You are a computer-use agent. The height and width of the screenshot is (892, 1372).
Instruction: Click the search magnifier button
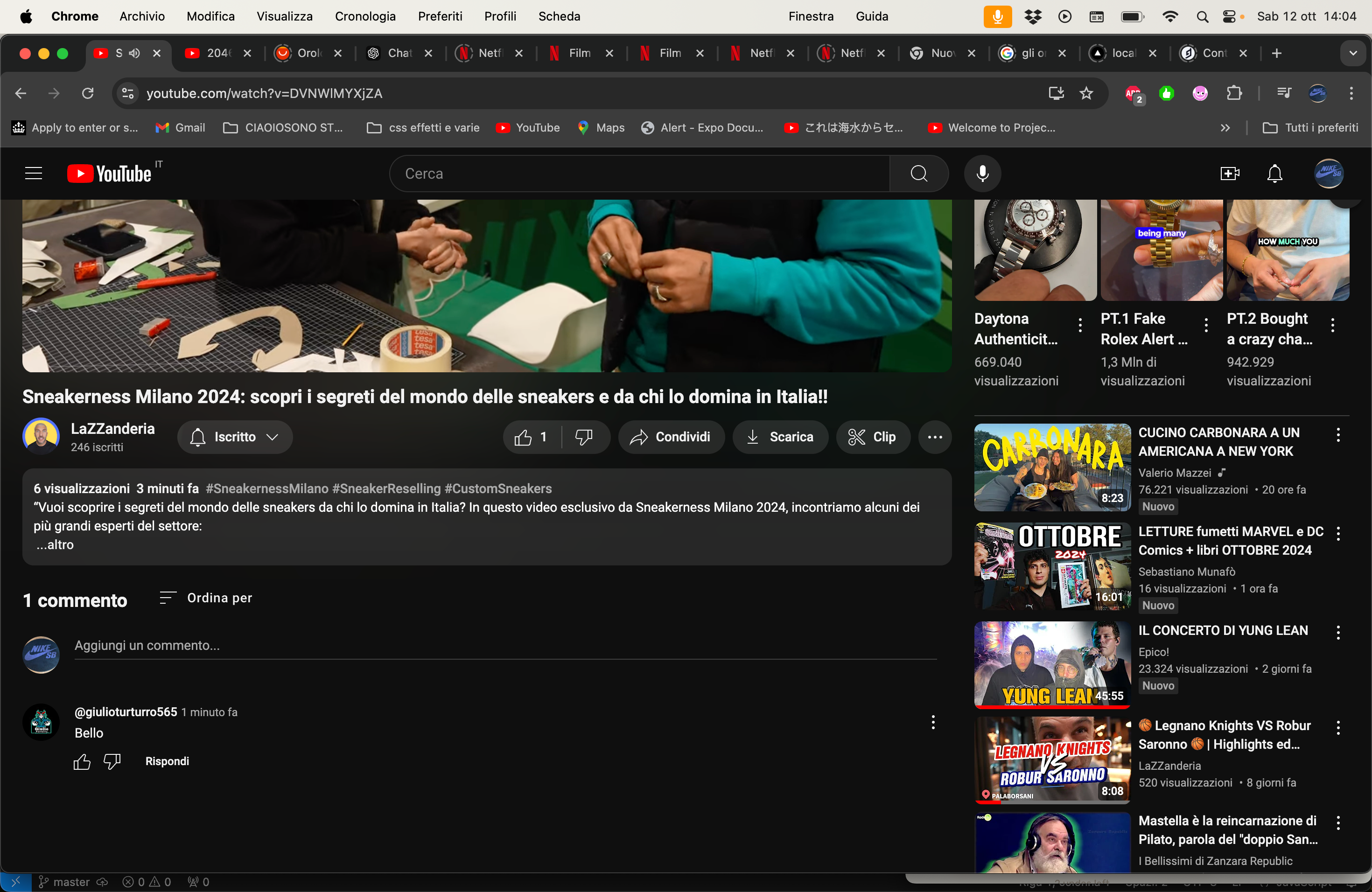pyautogui.click(x=919, y=174)
